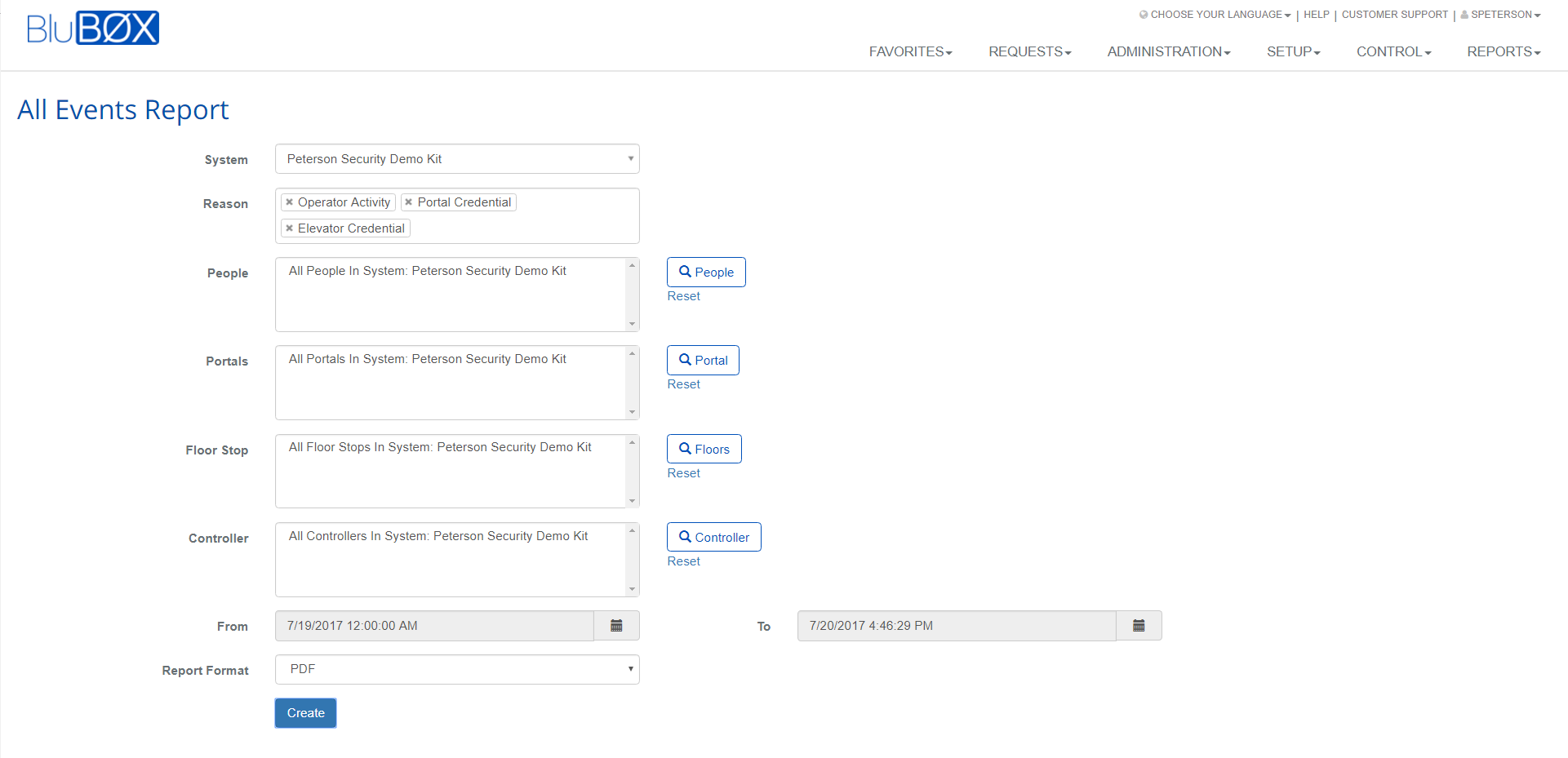Open the To date calendar picker
The width and height of the screenshot is (1568, 758).
pyautogui.click(x=1139, y=626)
